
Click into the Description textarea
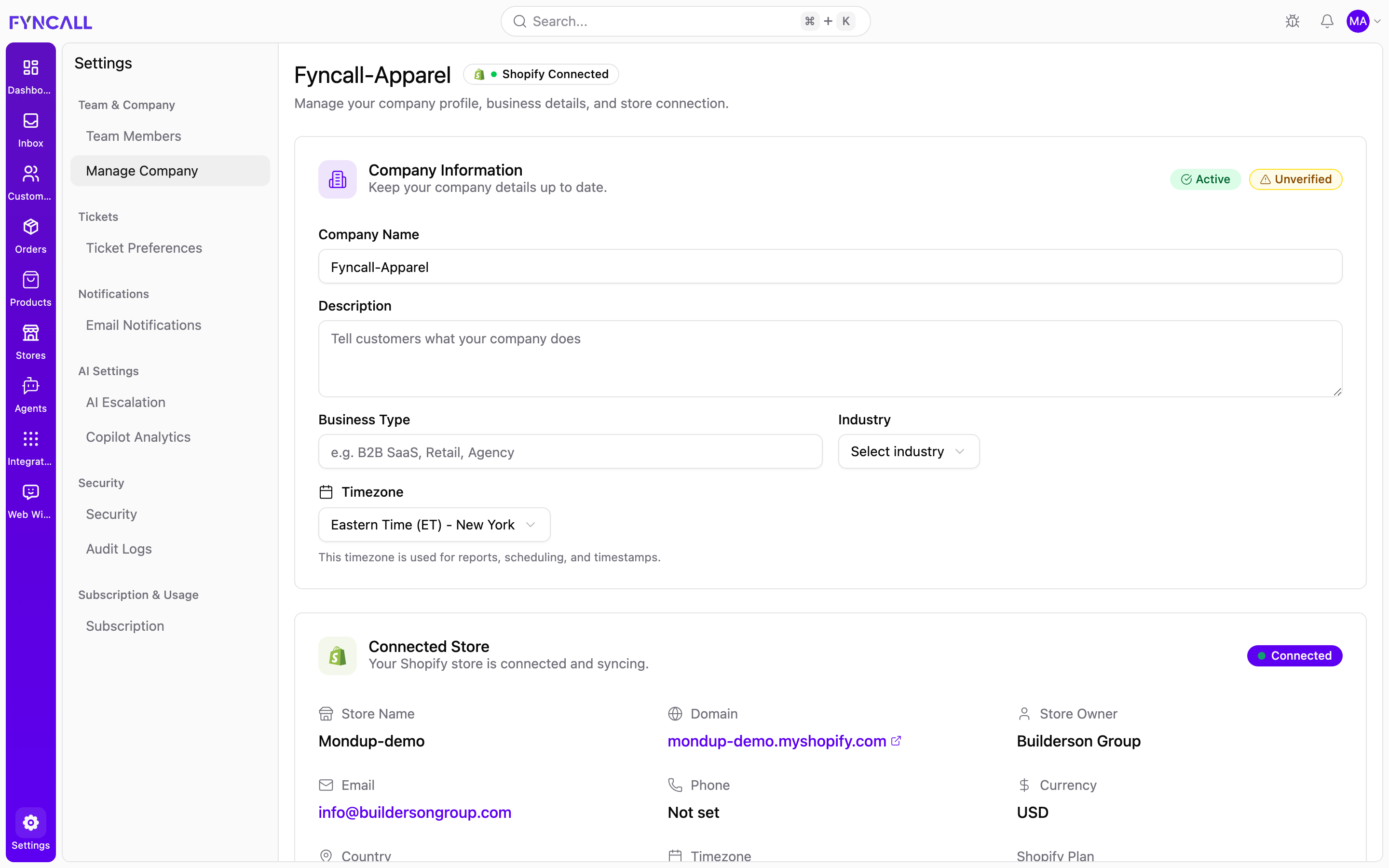830,359
